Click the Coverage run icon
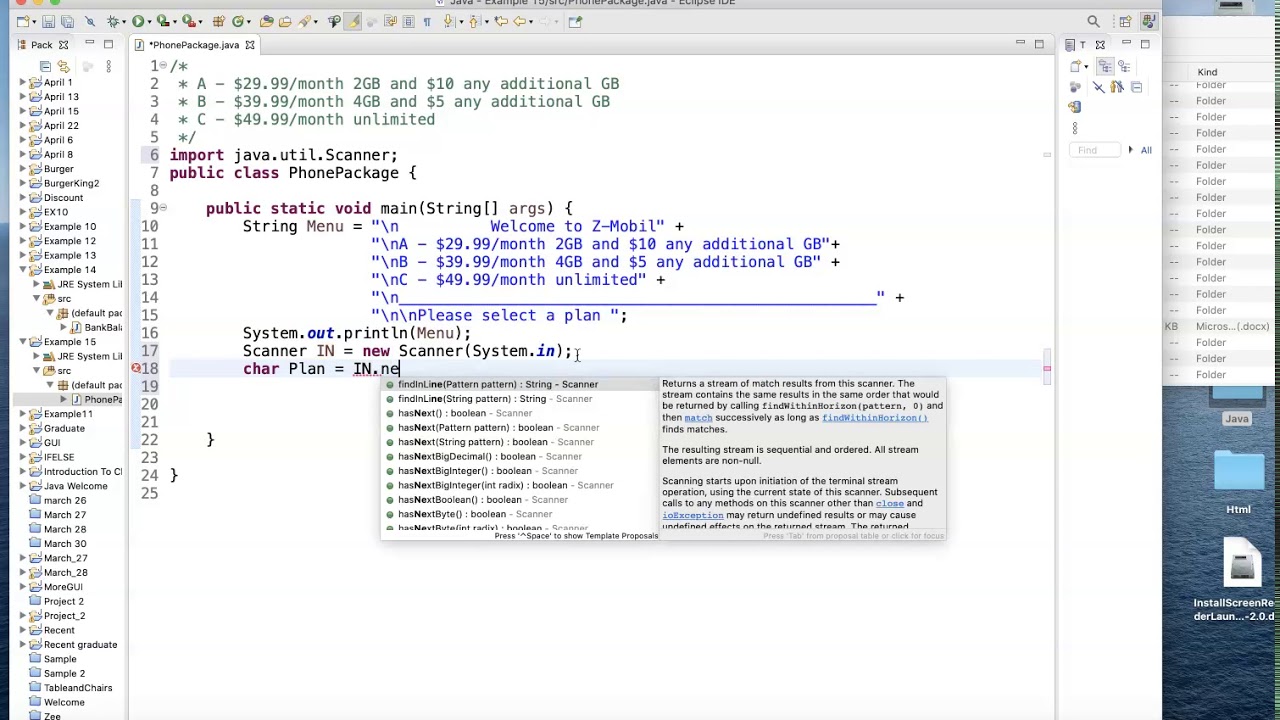The width and height of the screenshot is (1280, 720). tap(162, 21)
